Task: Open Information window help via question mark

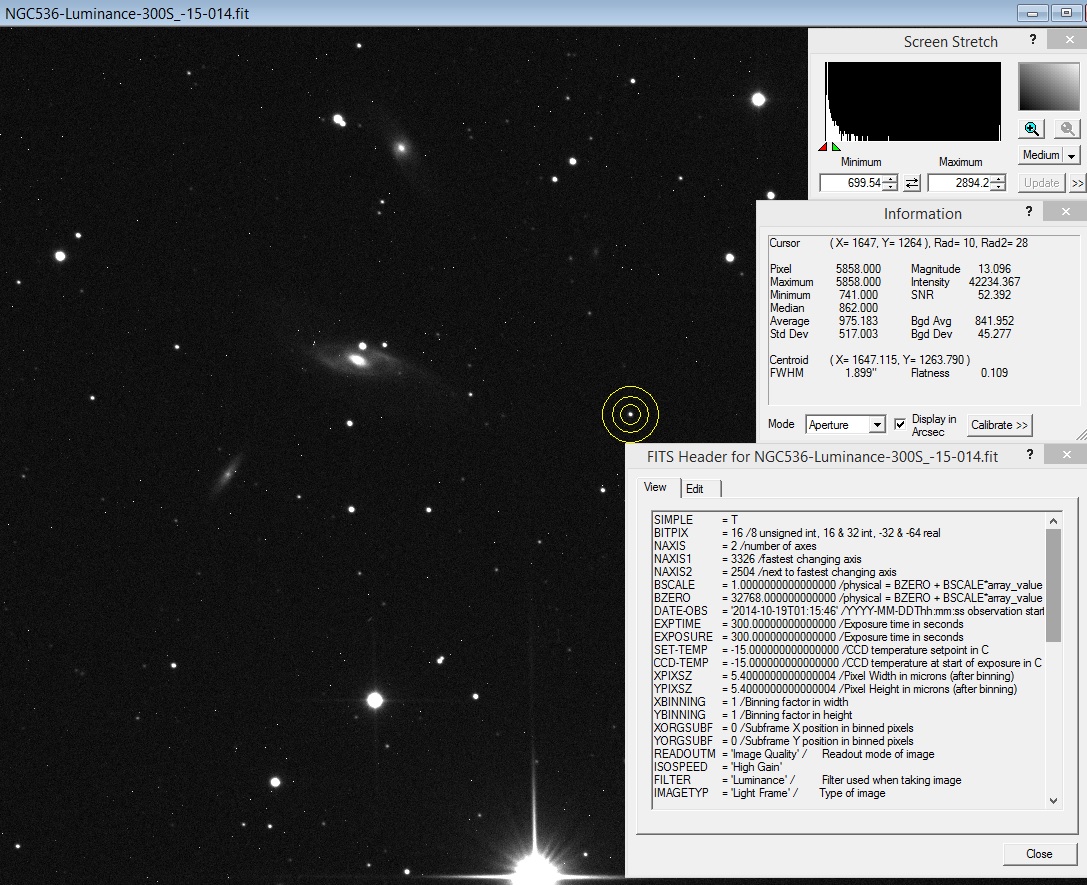Action: (x=1028, y=213)
